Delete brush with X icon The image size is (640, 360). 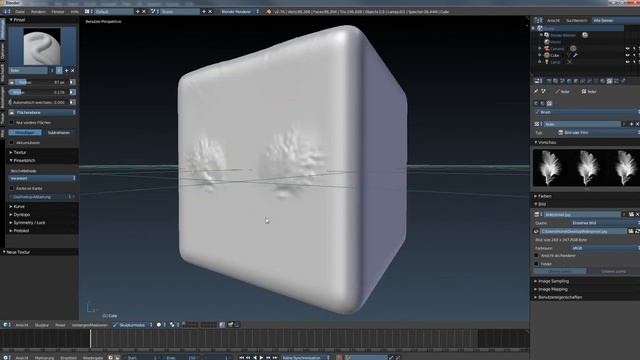(73, 71)
